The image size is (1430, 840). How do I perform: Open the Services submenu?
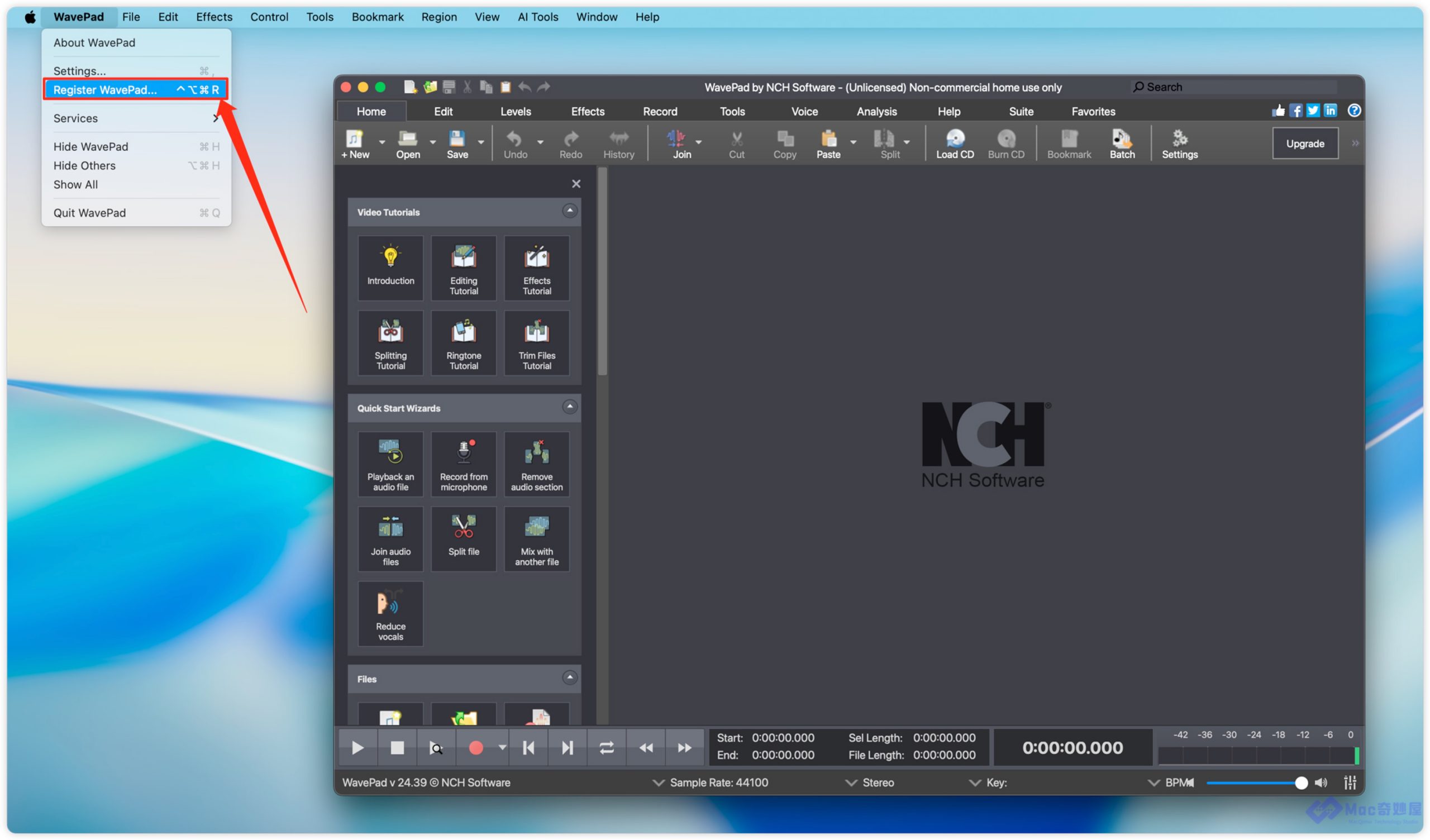point(136,118)
